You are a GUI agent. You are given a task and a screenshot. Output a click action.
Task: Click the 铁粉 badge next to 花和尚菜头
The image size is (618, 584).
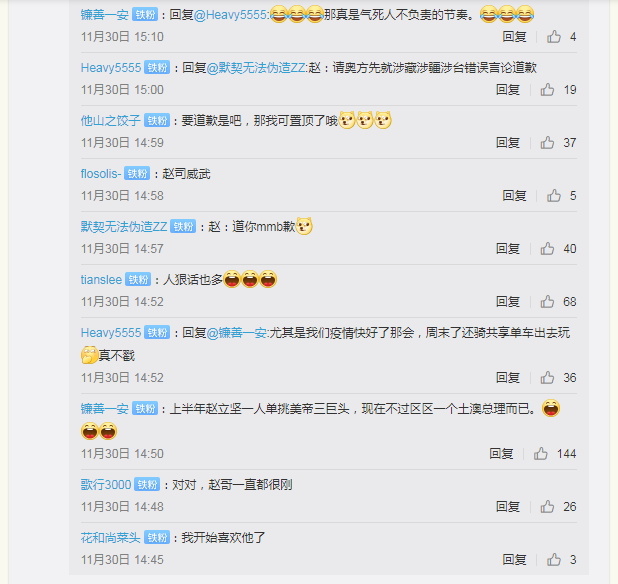click(157, 538)
